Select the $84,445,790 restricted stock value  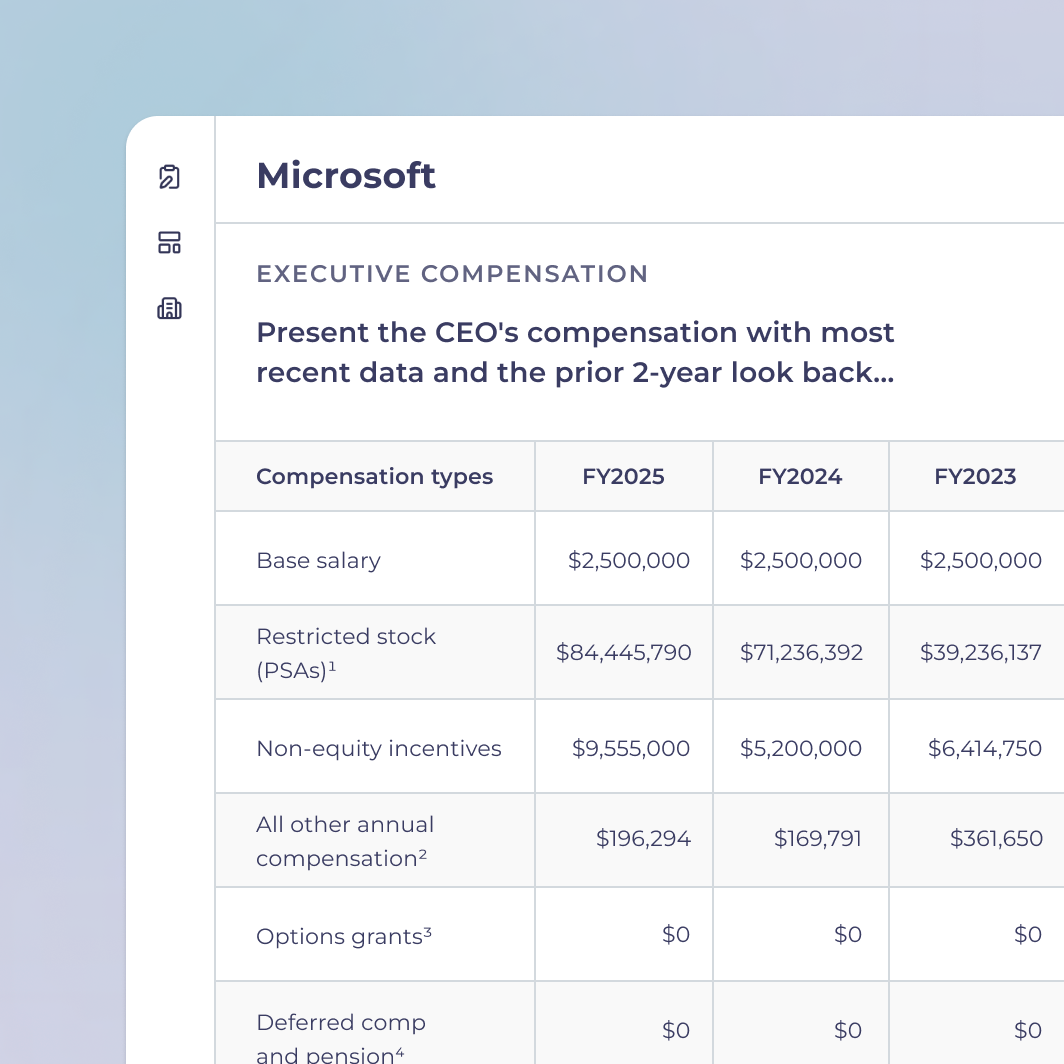point(623,652)
